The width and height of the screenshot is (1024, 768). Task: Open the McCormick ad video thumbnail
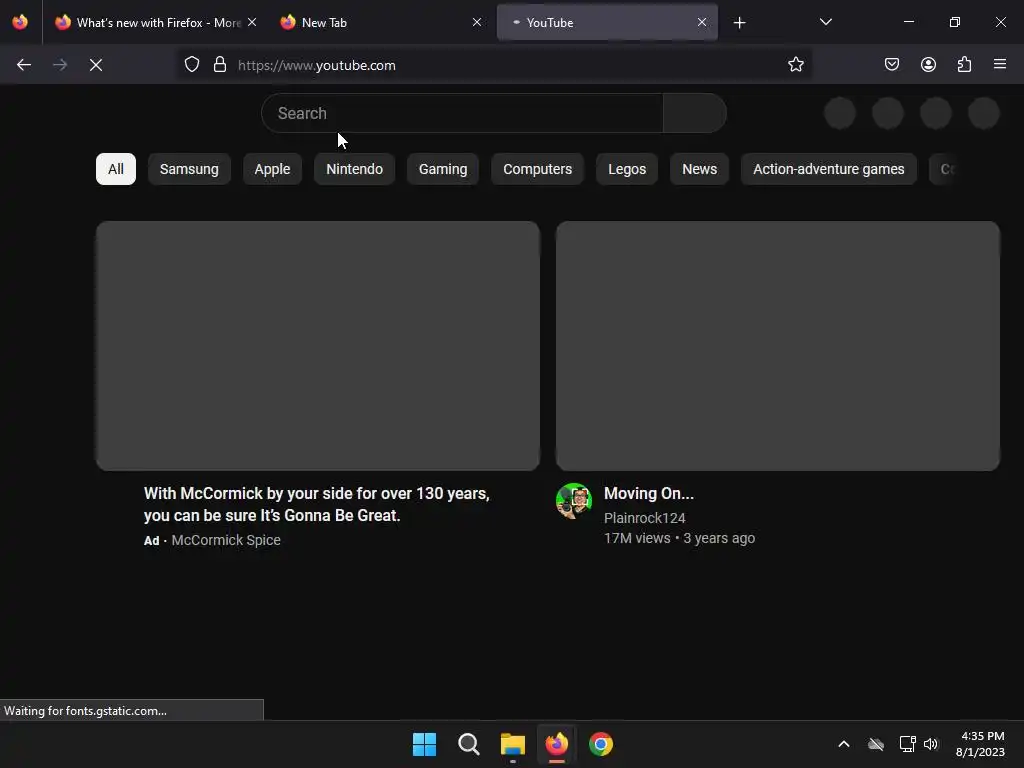click(318, 345)
